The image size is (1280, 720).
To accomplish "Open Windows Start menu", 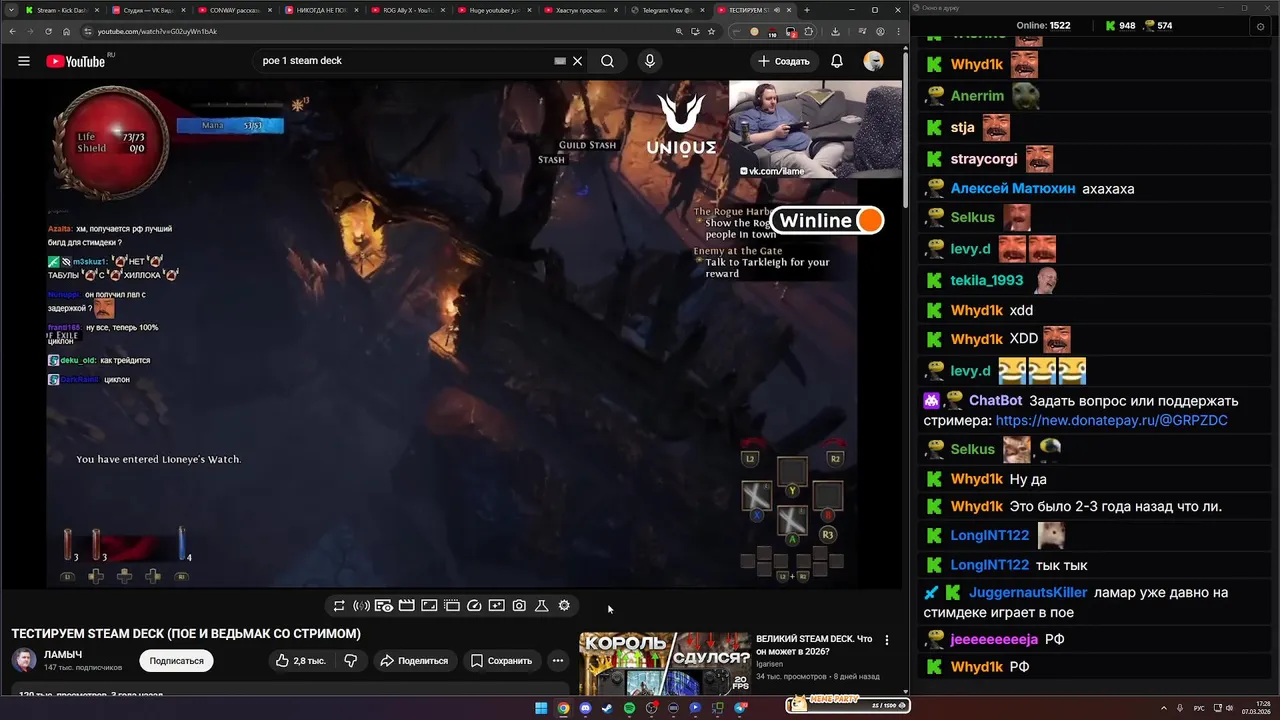I will (x=541, y=708).
